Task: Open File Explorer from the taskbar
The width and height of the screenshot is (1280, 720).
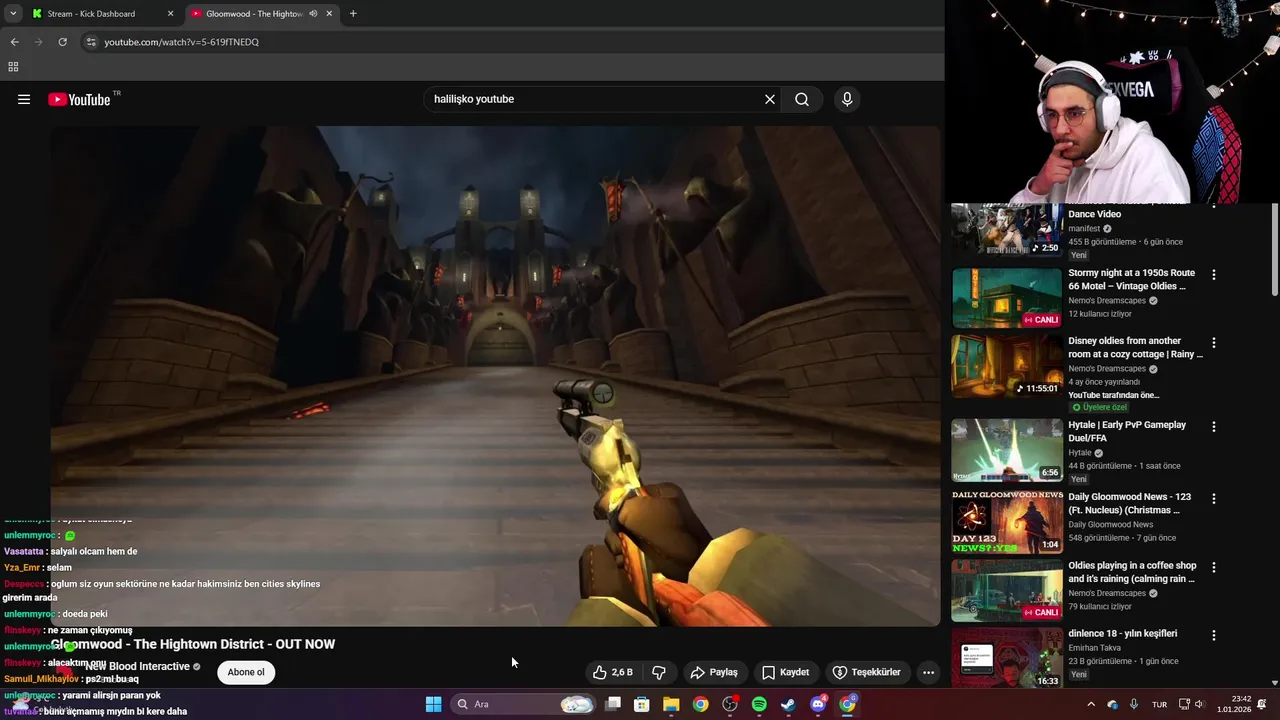Action: pyautogui.click(x=671, y=704)
